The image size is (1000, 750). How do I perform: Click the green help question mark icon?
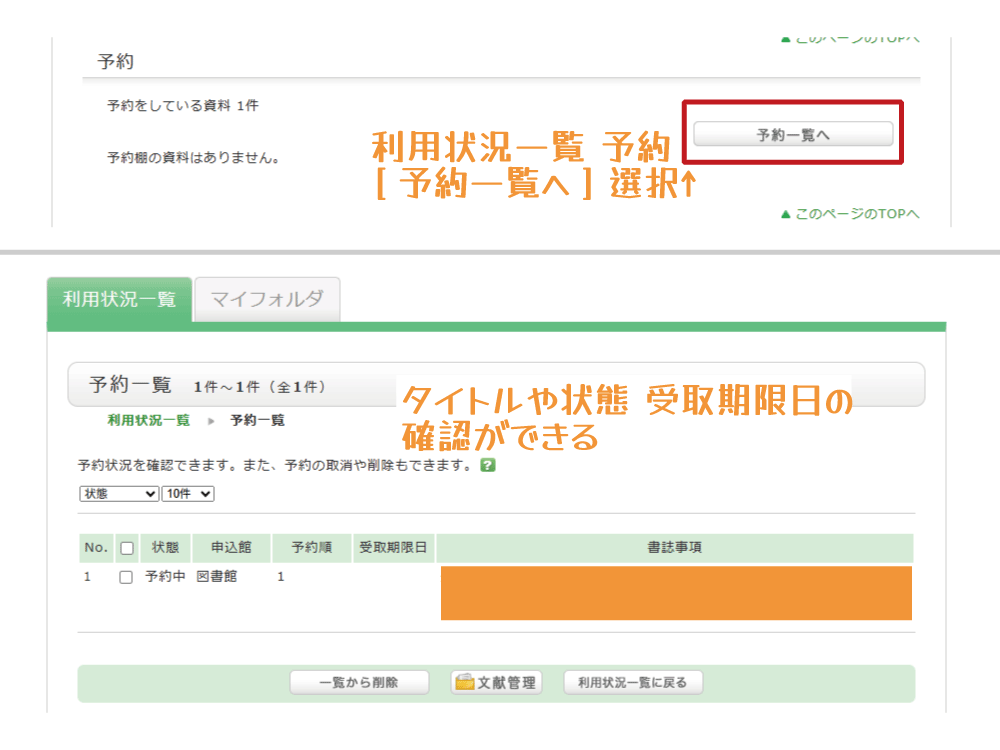(488, 465)
